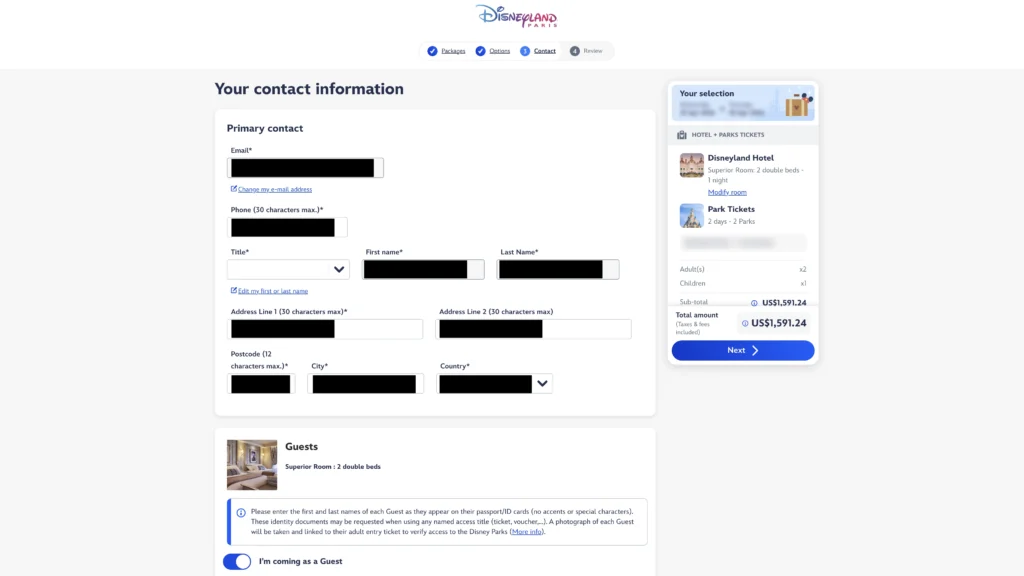Viewport: 1024px width, 576px height.
Task: Click the info icon beside Sub-total price
Action: [754, 302]
